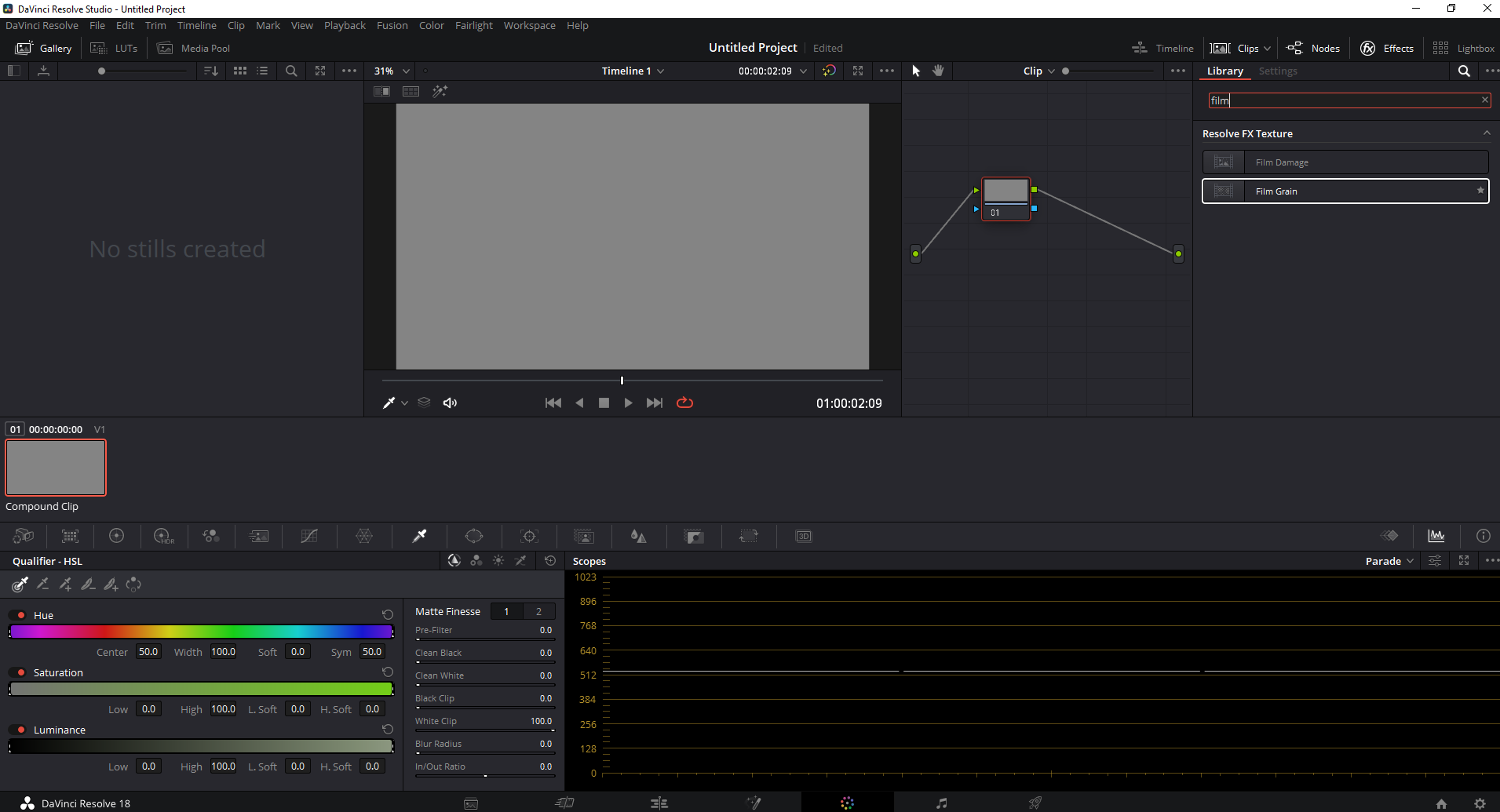This screenshot has height=812, width=1500.
Task: Select the Power Windows palette icon
Action: point(474,536)
